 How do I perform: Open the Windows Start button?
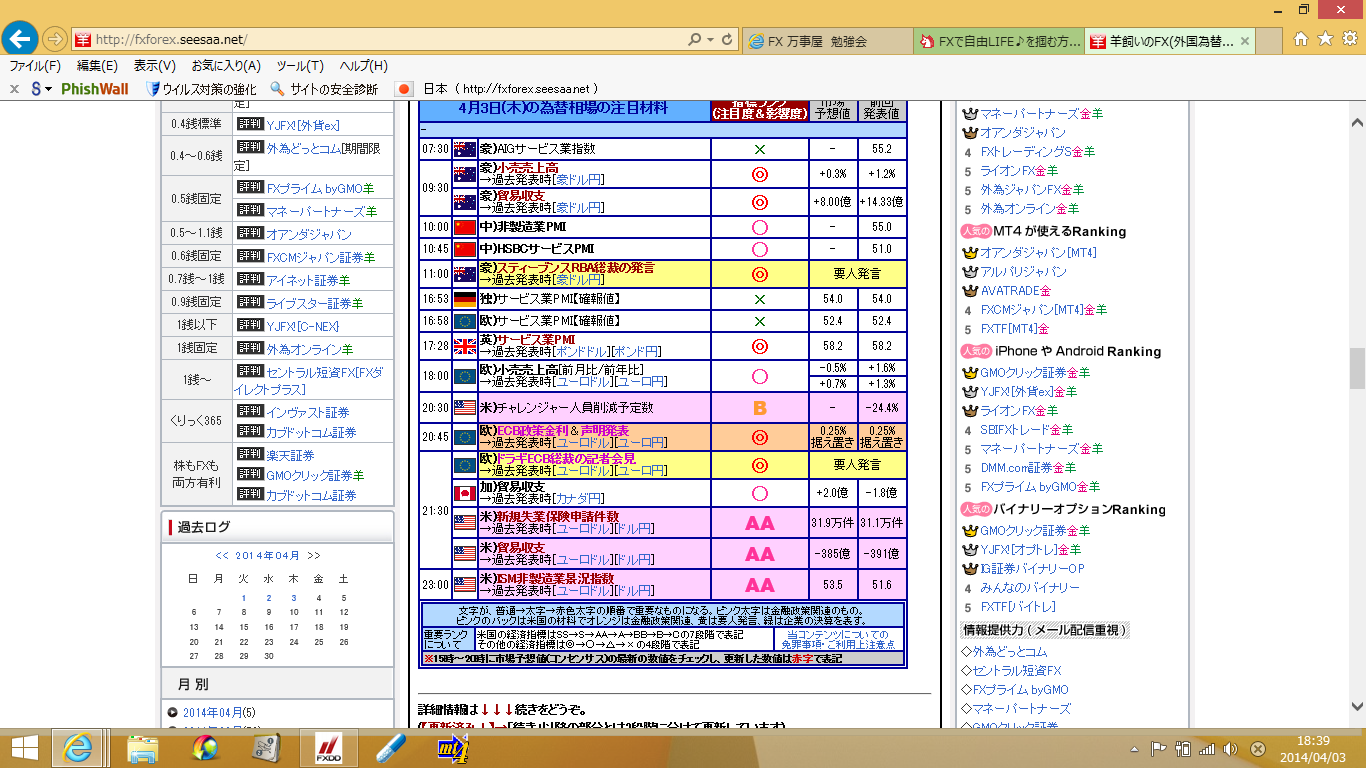(25, 748)
